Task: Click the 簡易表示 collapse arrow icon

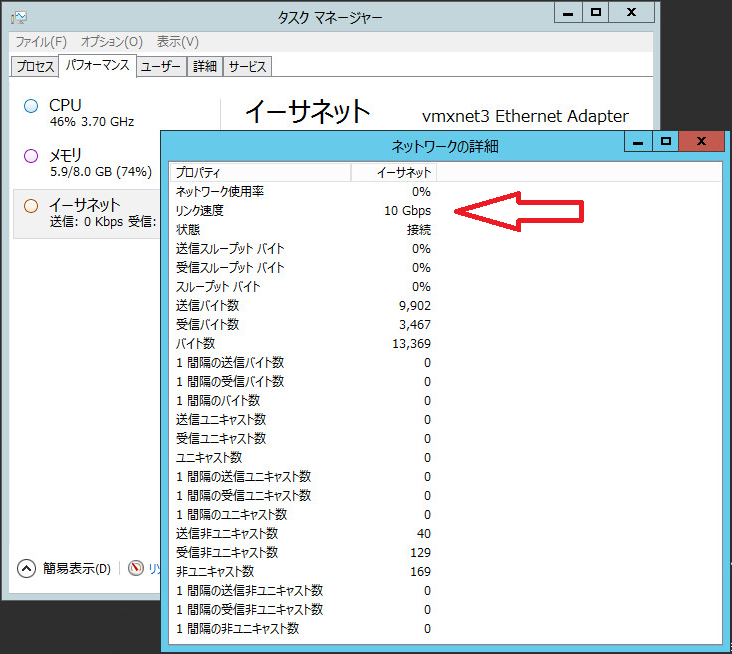Action: click(26, 569)
